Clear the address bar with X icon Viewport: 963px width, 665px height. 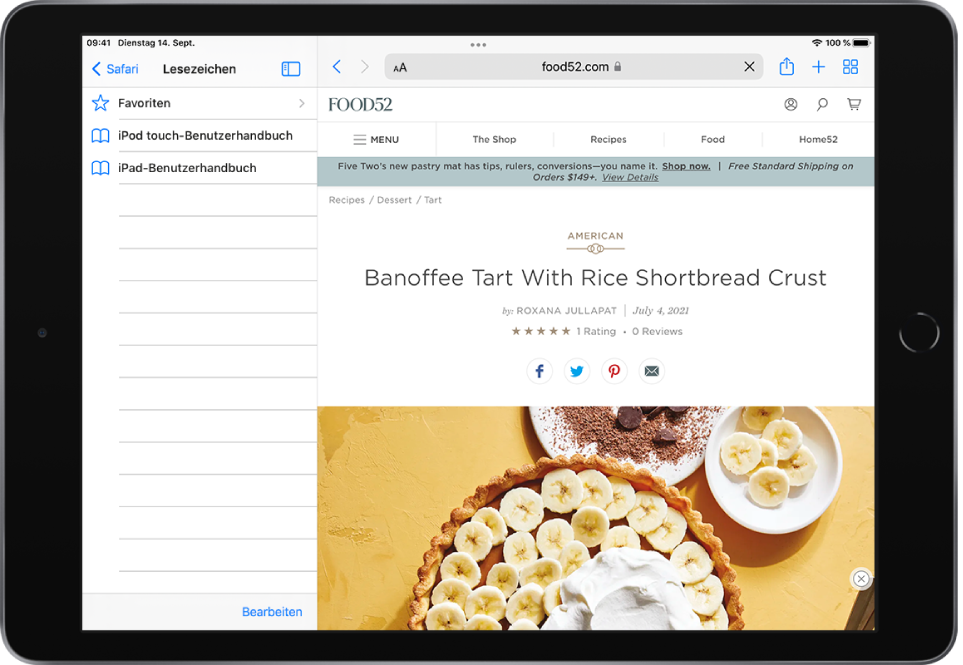[x=749, y=67]
